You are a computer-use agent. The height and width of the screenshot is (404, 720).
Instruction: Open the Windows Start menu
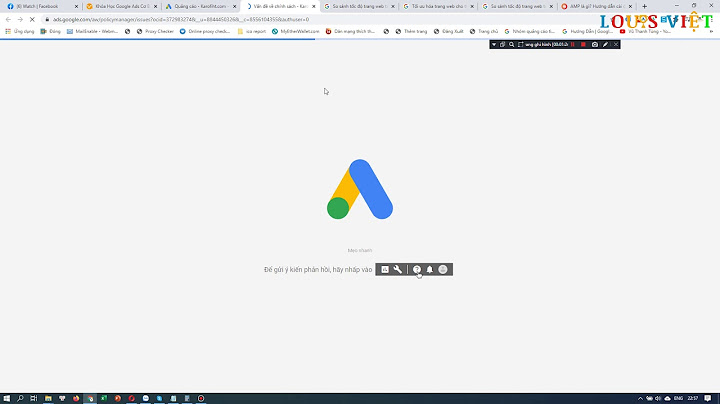[x=6, y=398]
